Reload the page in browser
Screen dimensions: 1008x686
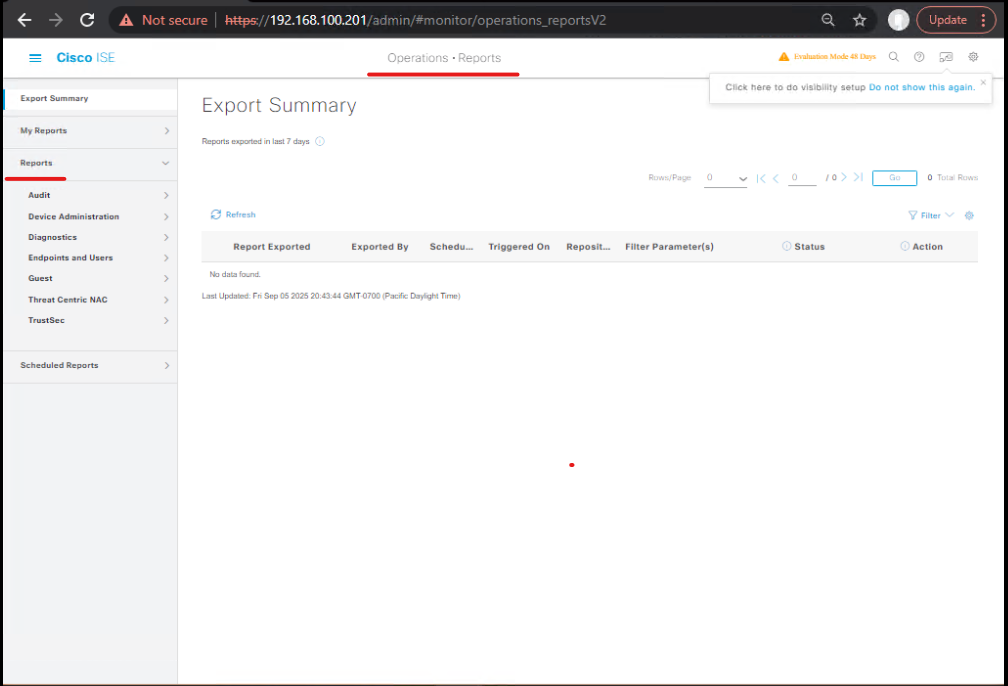[87, 20]
